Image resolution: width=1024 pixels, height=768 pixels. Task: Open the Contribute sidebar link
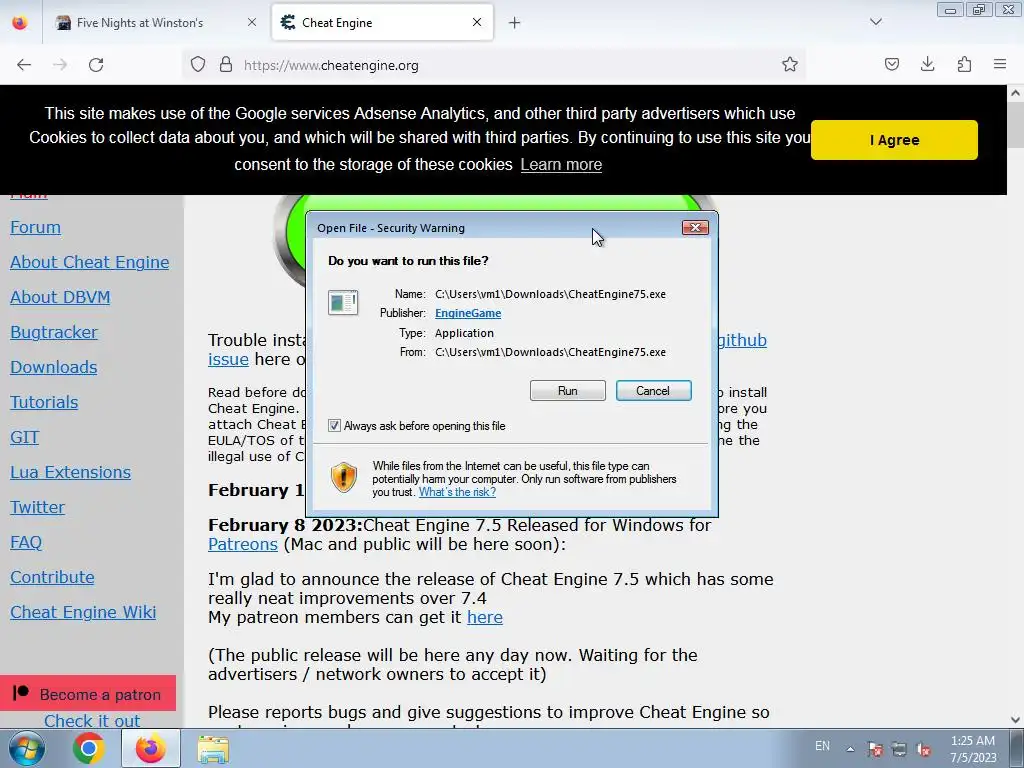[x=52, y=577]
